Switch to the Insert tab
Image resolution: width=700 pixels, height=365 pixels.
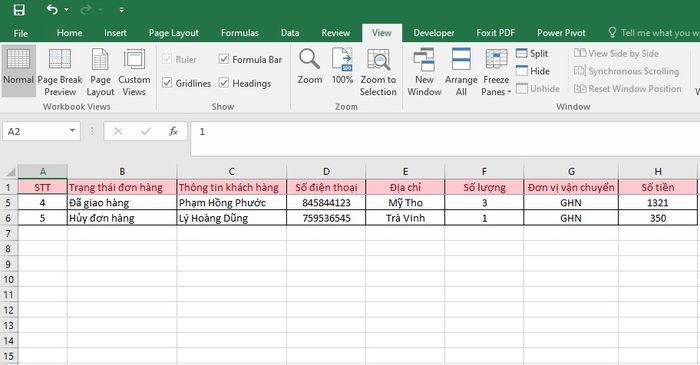(x=115, y=33)
